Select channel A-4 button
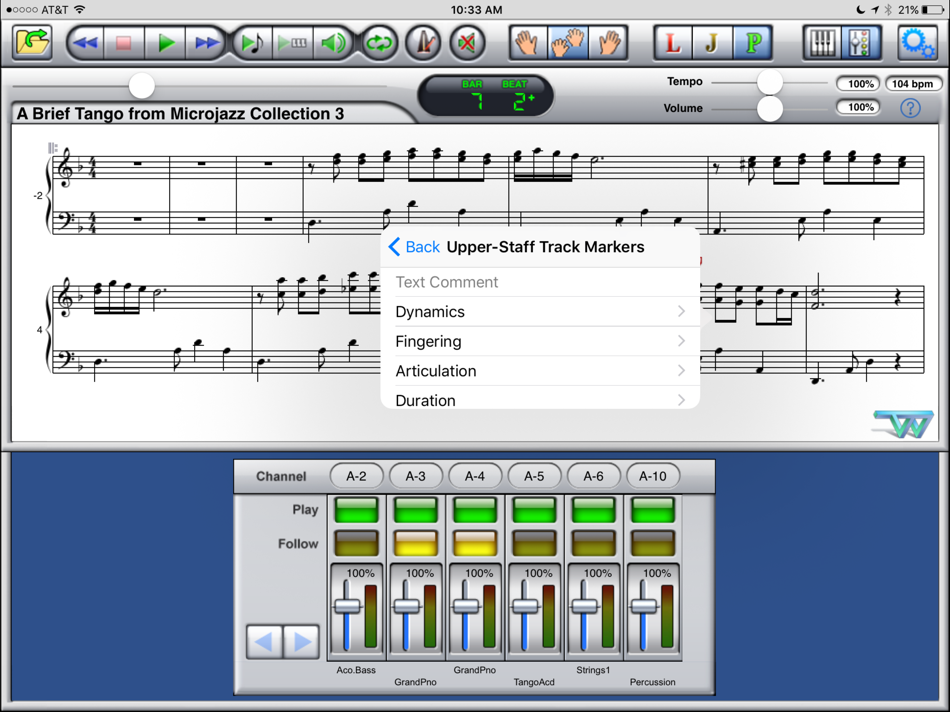950x712 pixels. pos(475,476)
